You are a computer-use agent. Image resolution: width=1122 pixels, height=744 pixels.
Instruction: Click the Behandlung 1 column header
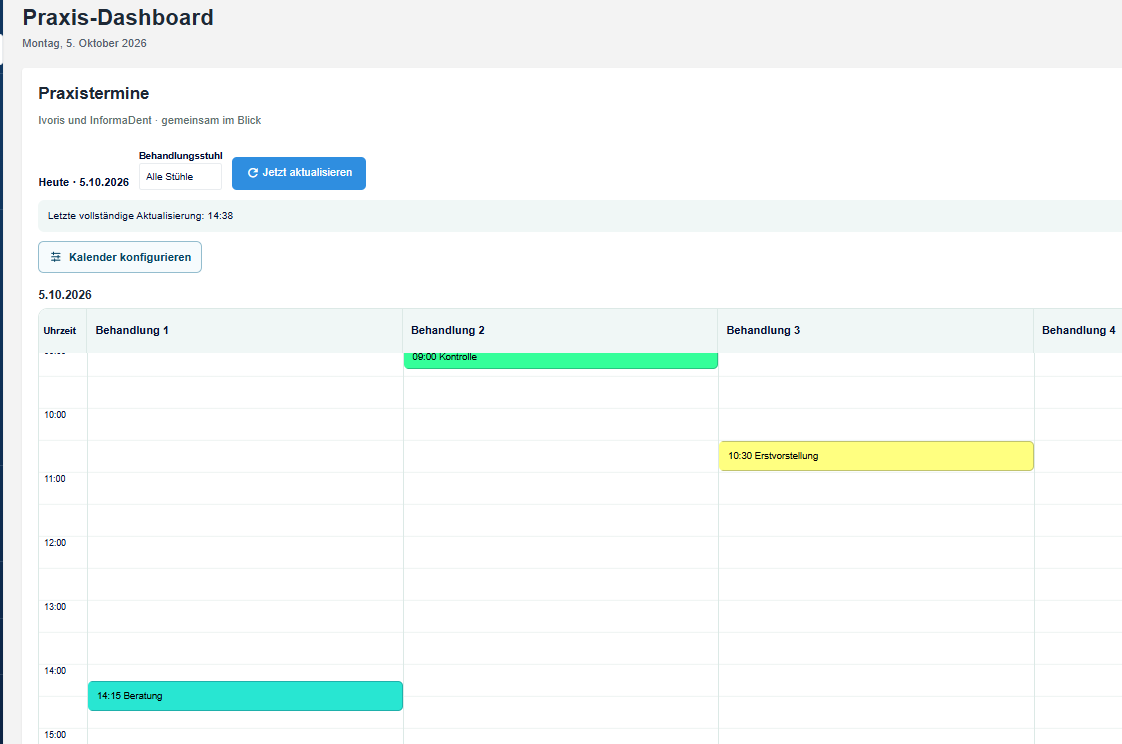245,331
